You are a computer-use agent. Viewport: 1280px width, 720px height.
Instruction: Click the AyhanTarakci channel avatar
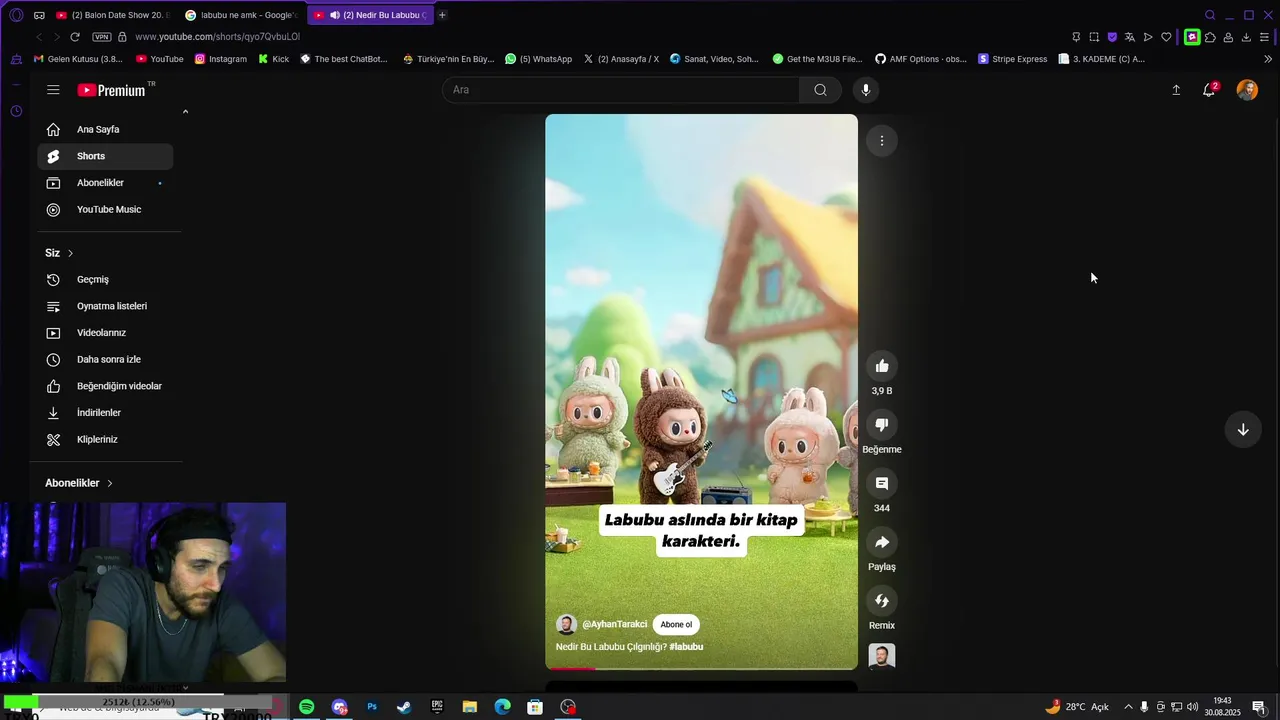566,625
